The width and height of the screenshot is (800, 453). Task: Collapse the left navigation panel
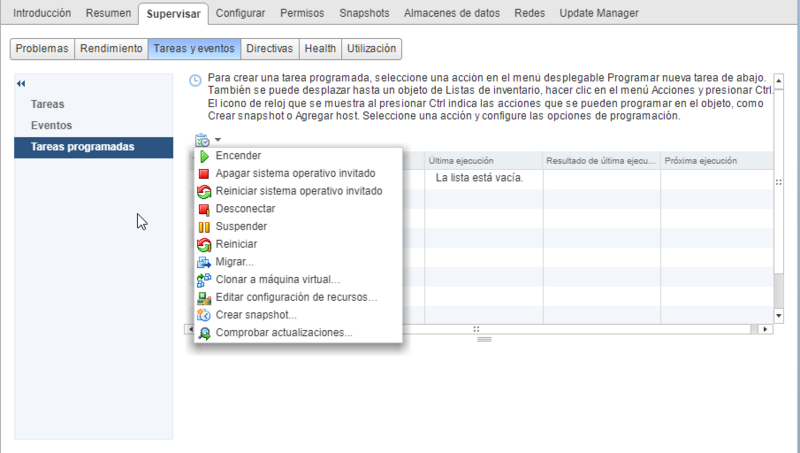coord(22,83)
